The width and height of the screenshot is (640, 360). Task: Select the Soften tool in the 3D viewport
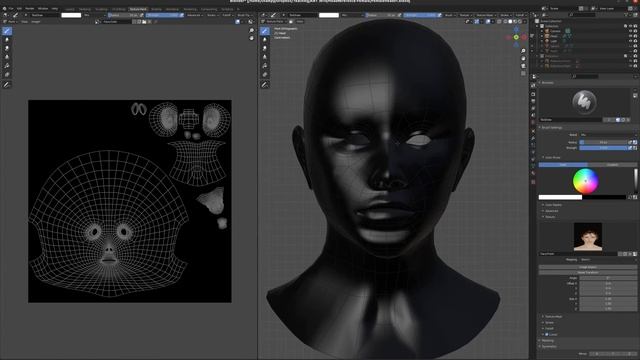265,40
